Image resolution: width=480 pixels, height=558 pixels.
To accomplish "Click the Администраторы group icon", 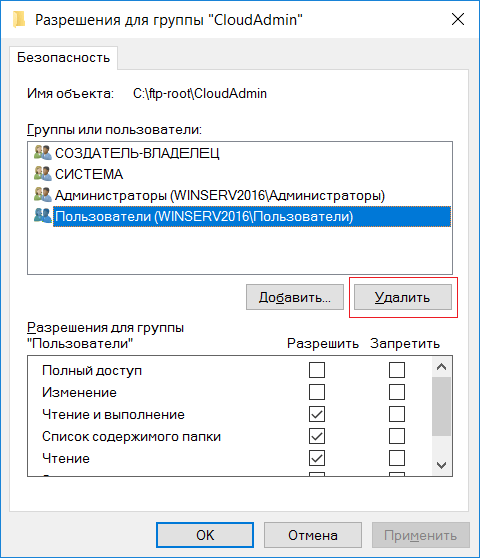I will [43, 195].
